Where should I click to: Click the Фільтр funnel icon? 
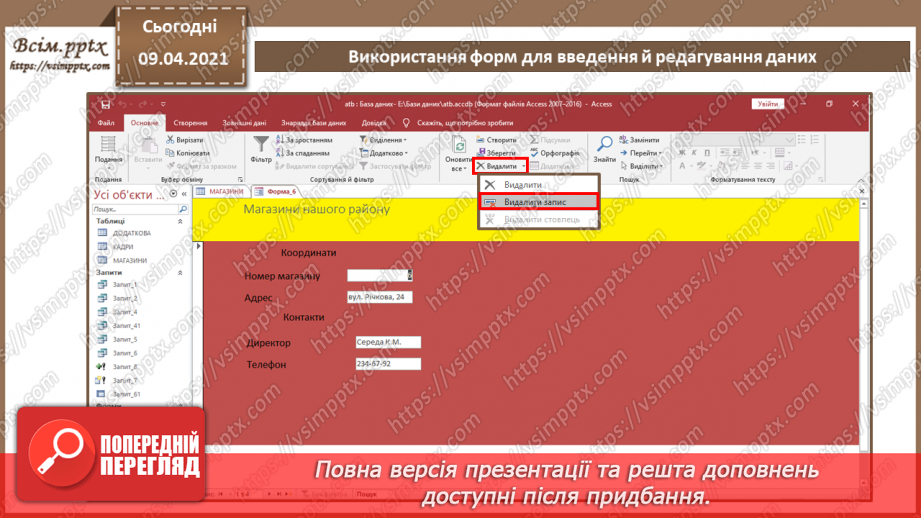261,148
